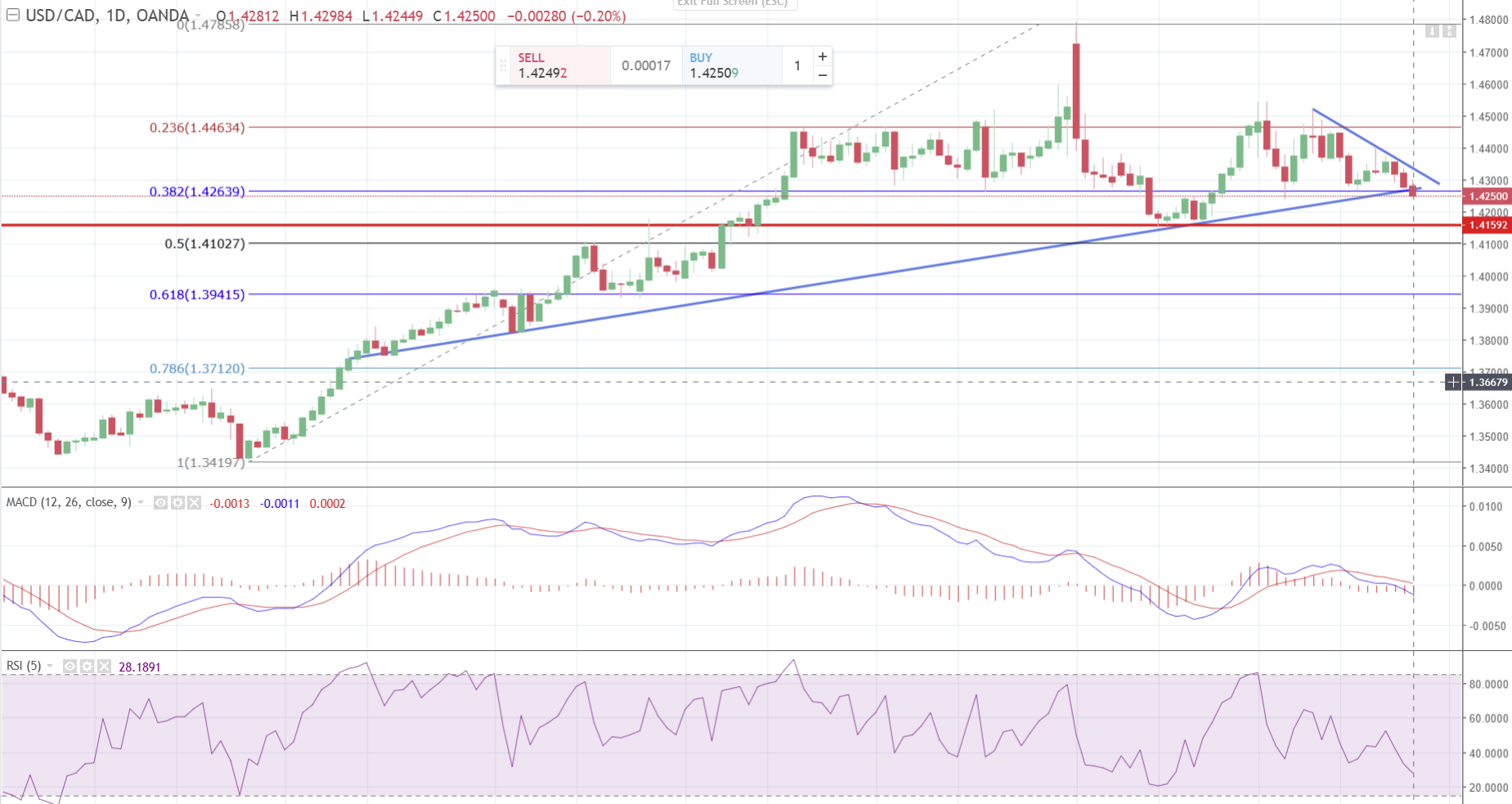Image resolution: width=1512 pixels, height=804 pixels.
Task: Open the MACD legend dropdown arrow
Action: click(x=141, y=503)
